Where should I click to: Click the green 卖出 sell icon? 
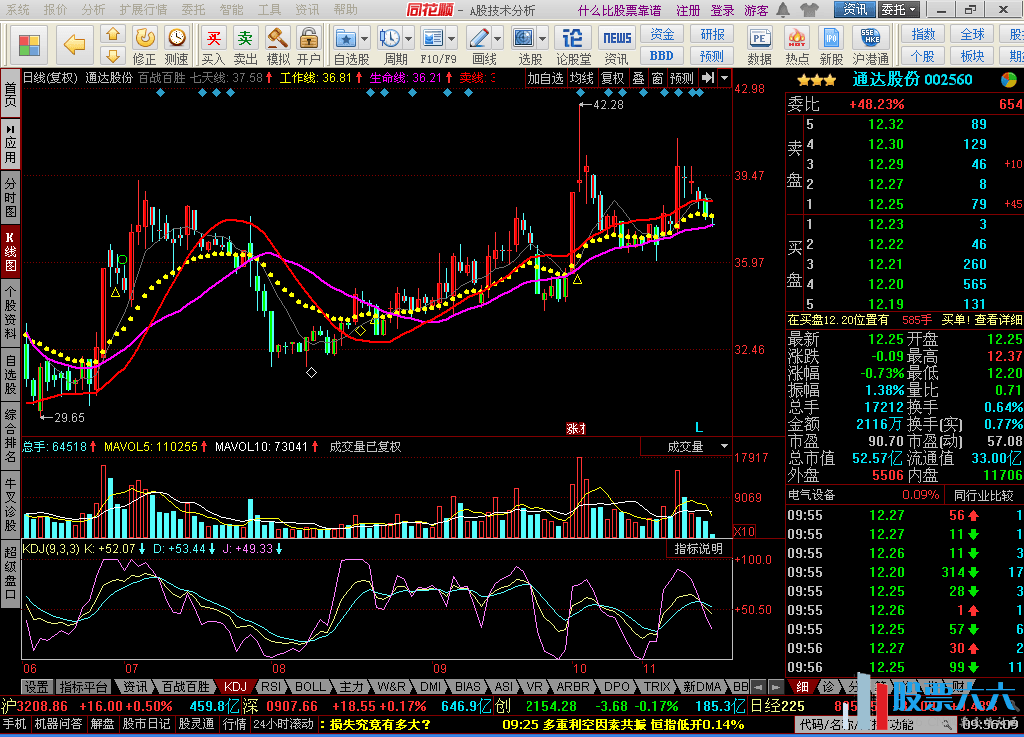click(245, 38)
